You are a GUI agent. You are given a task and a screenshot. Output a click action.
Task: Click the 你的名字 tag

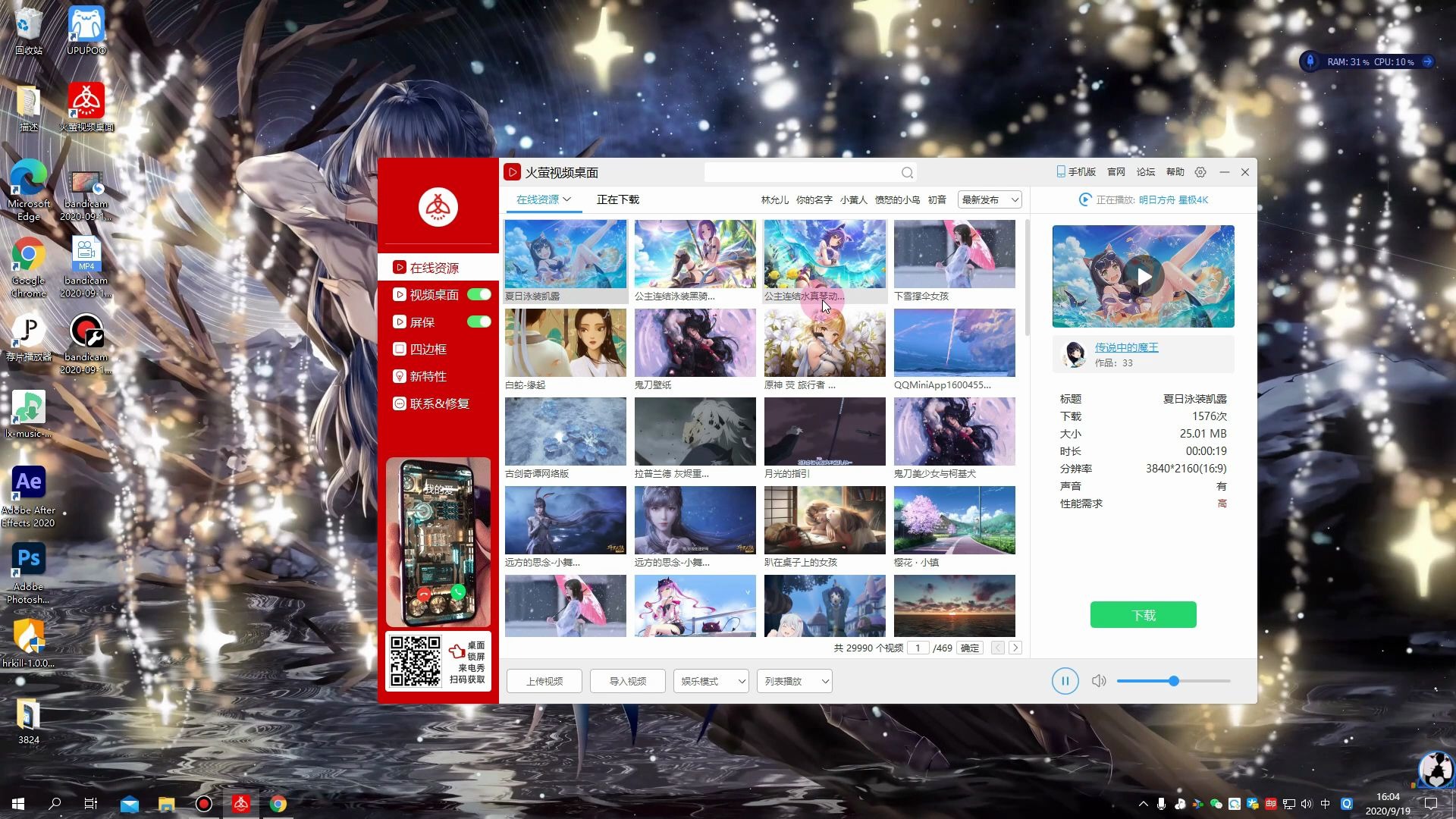814,199
